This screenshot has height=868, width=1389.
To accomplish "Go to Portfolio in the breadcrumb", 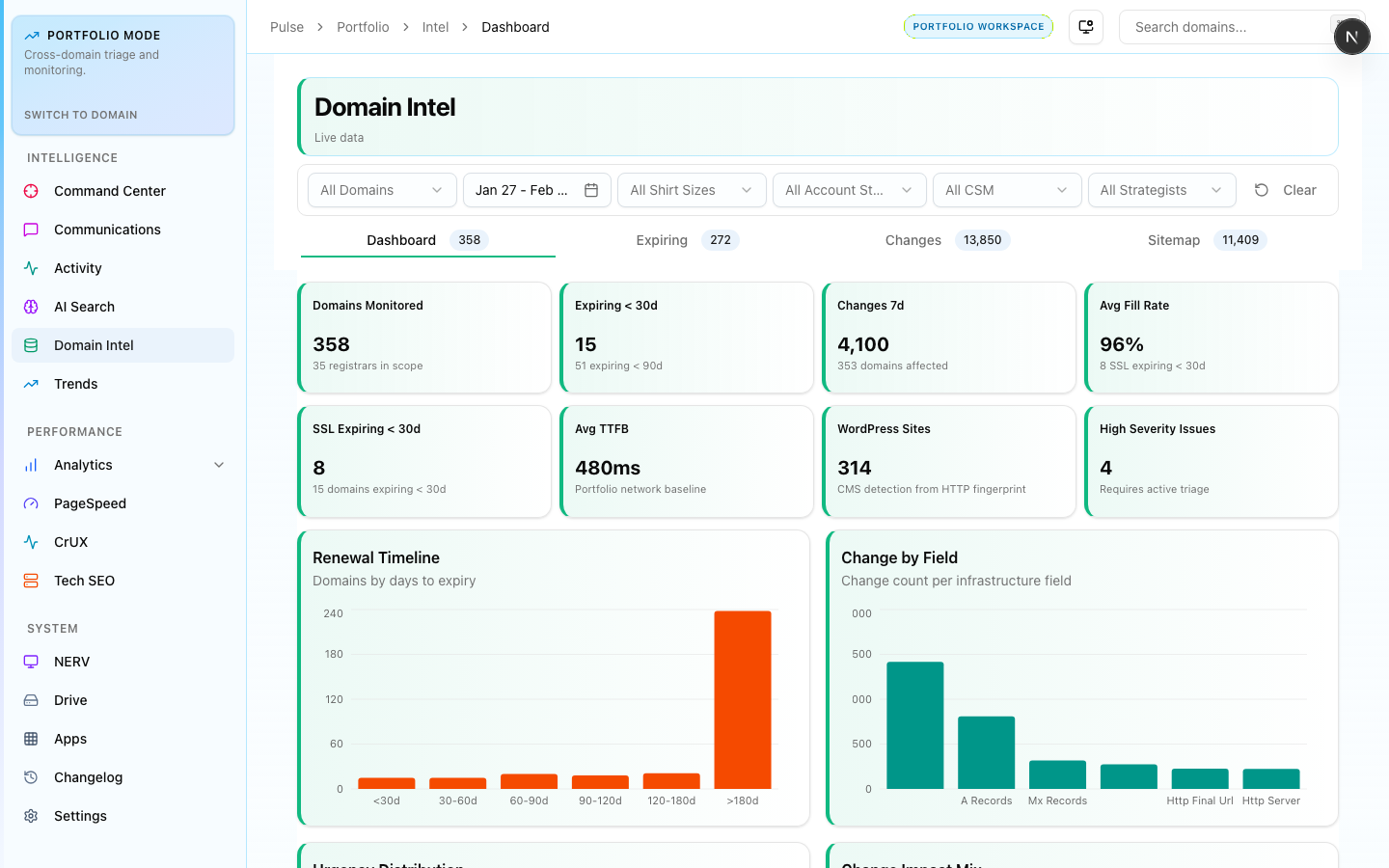I will click(363, 27).
